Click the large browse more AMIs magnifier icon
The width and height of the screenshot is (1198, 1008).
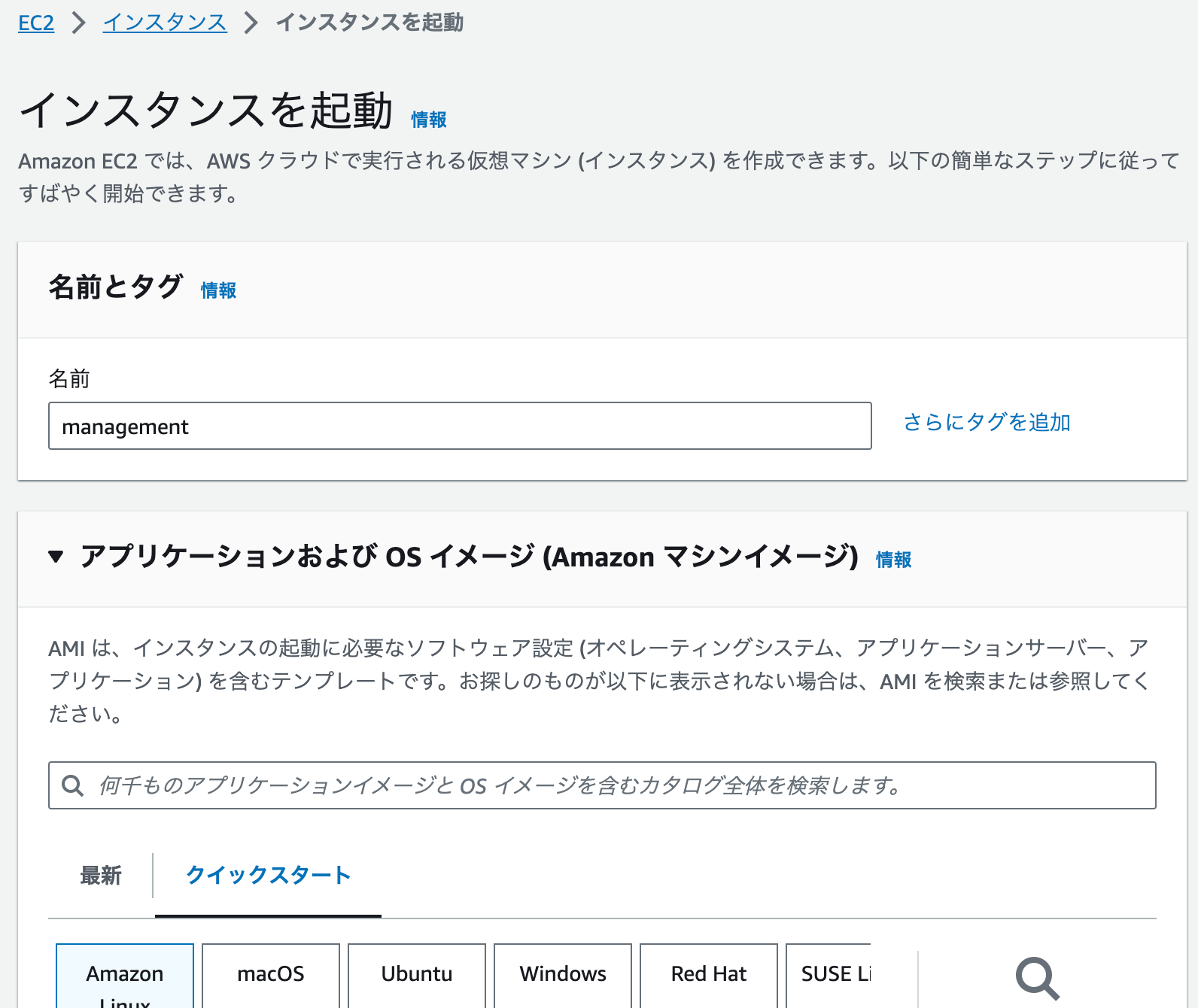(1037, 978)
